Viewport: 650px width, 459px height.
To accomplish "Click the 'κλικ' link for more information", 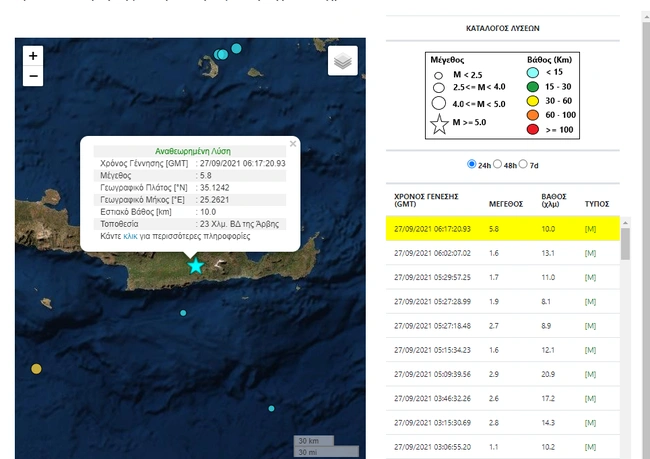I will tap(130, 237).
